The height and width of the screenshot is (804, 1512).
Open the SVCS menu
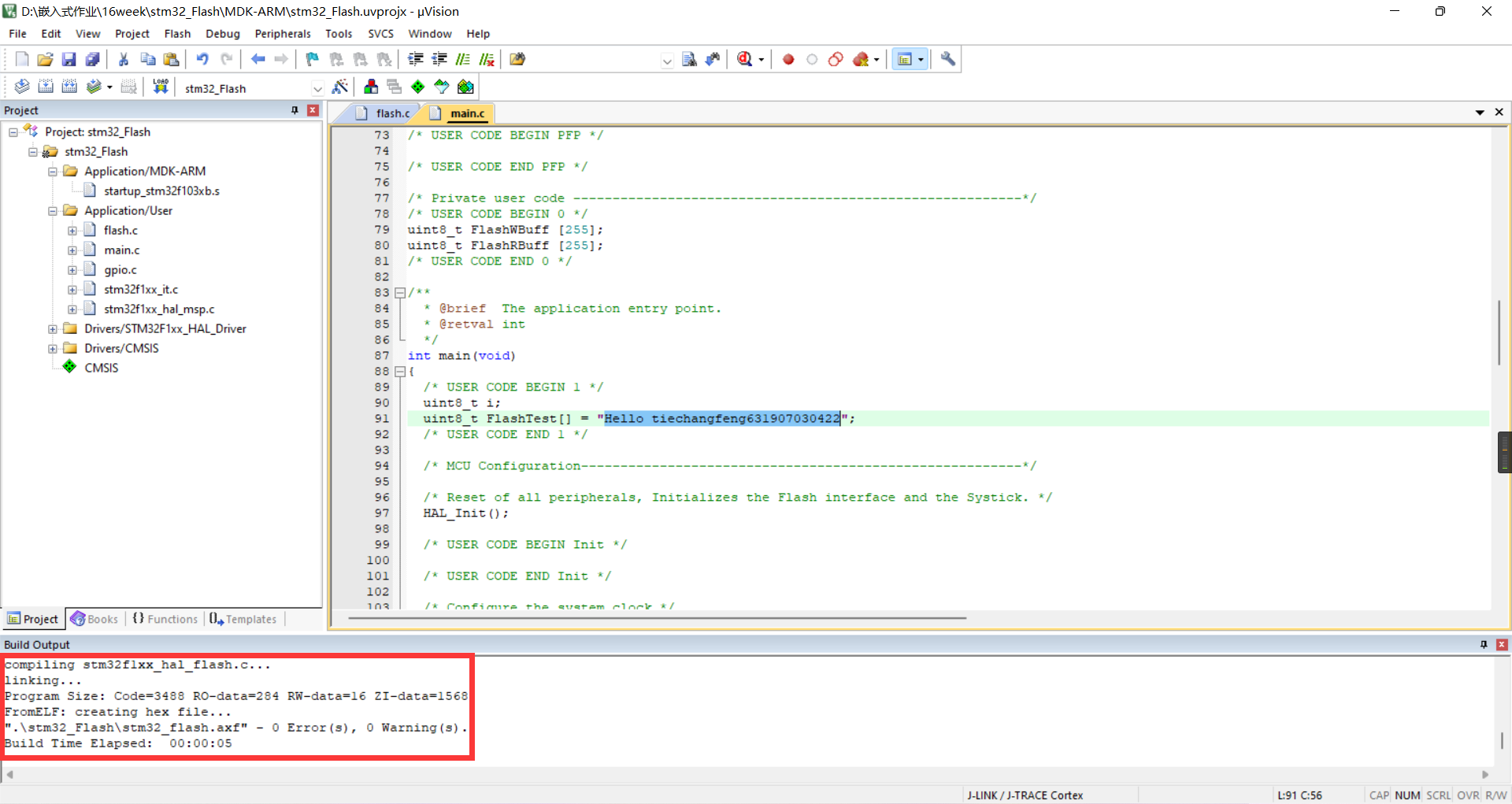[380, 34]
